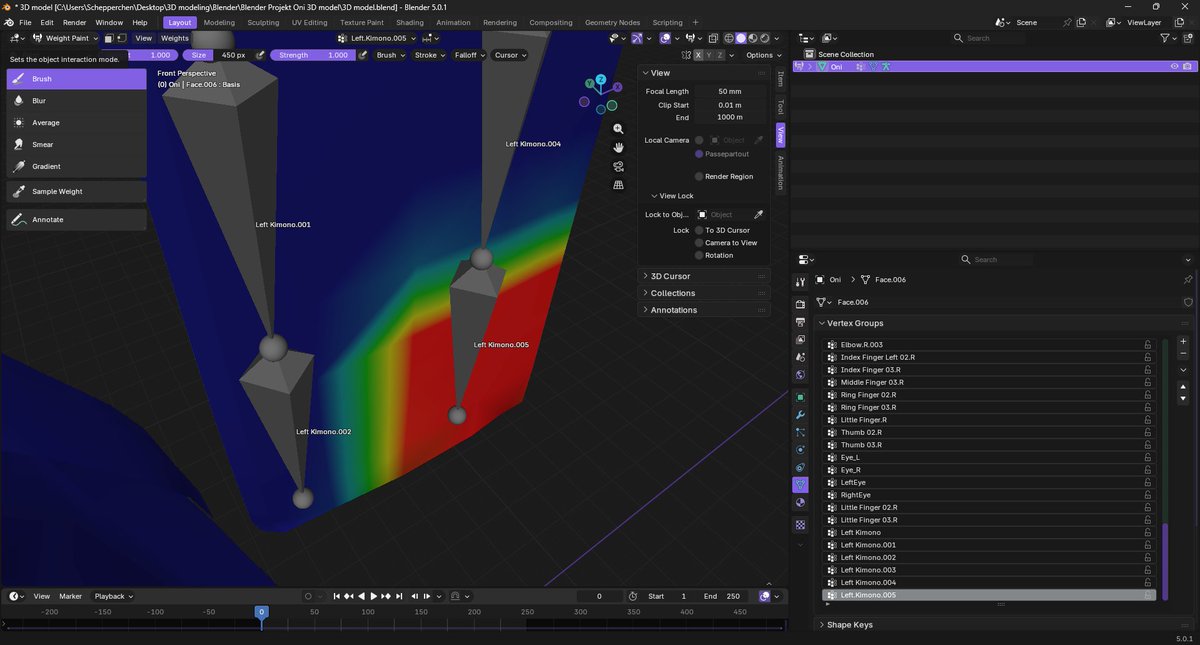The height and width of the screenshot is (645, 1200).
Task: Open the Cursor dropdown in the header
Action: pos(510,55)
